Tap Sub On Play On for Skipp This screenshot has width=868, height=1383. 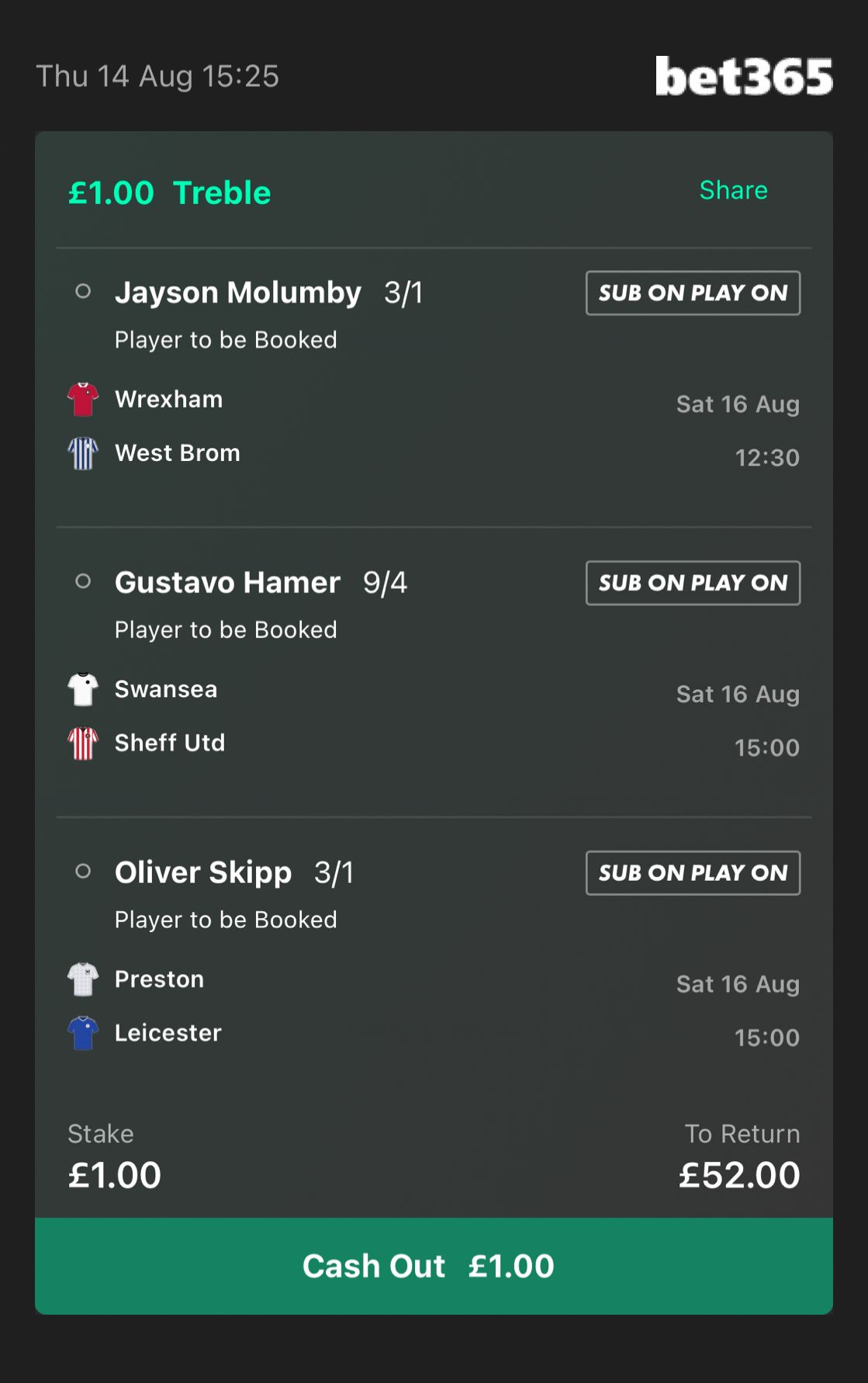693,873
